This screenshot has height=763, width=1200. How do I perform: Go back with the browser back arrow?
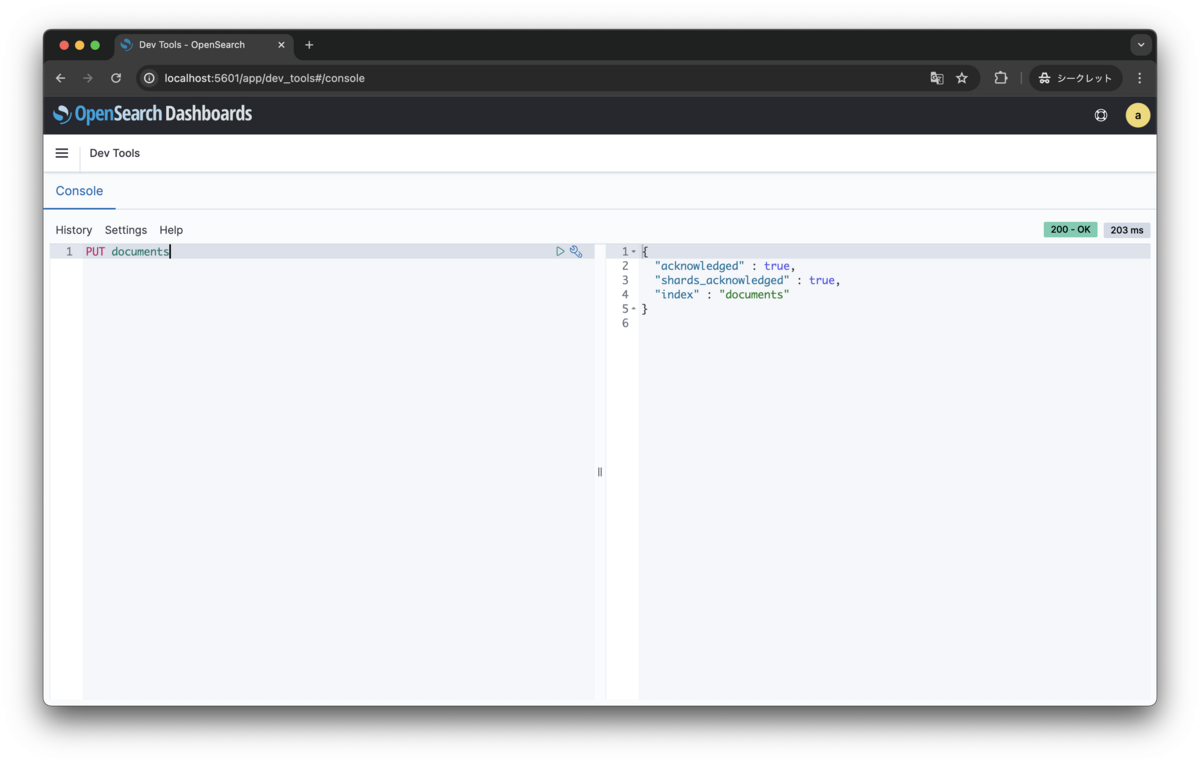[61, 78]
